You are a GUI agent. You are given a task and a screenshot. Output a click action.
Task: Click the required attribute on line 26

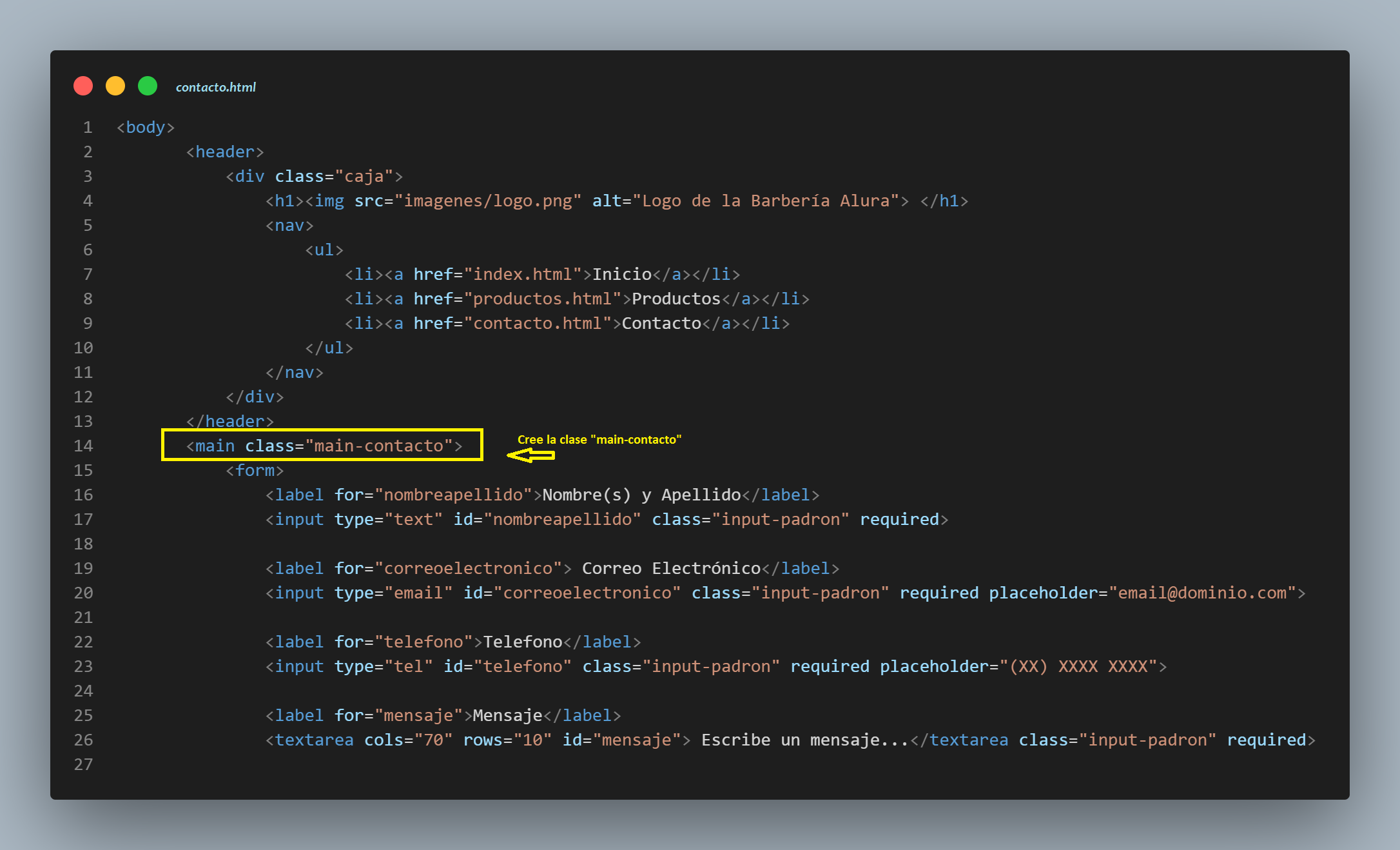[1267, 740]
